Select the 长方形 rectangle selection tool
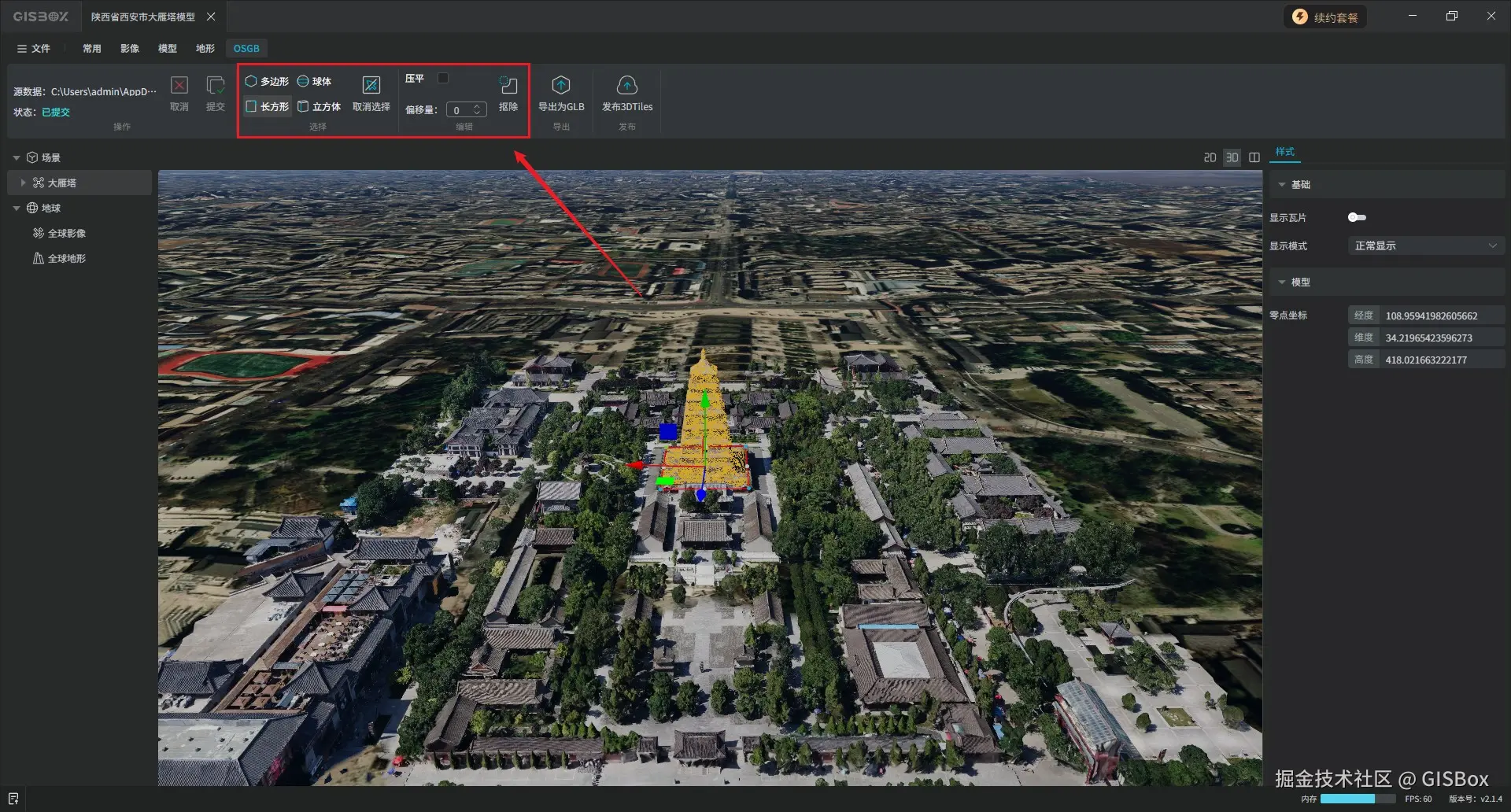This screenshot has height=812, width=1511. click(267, 106)
